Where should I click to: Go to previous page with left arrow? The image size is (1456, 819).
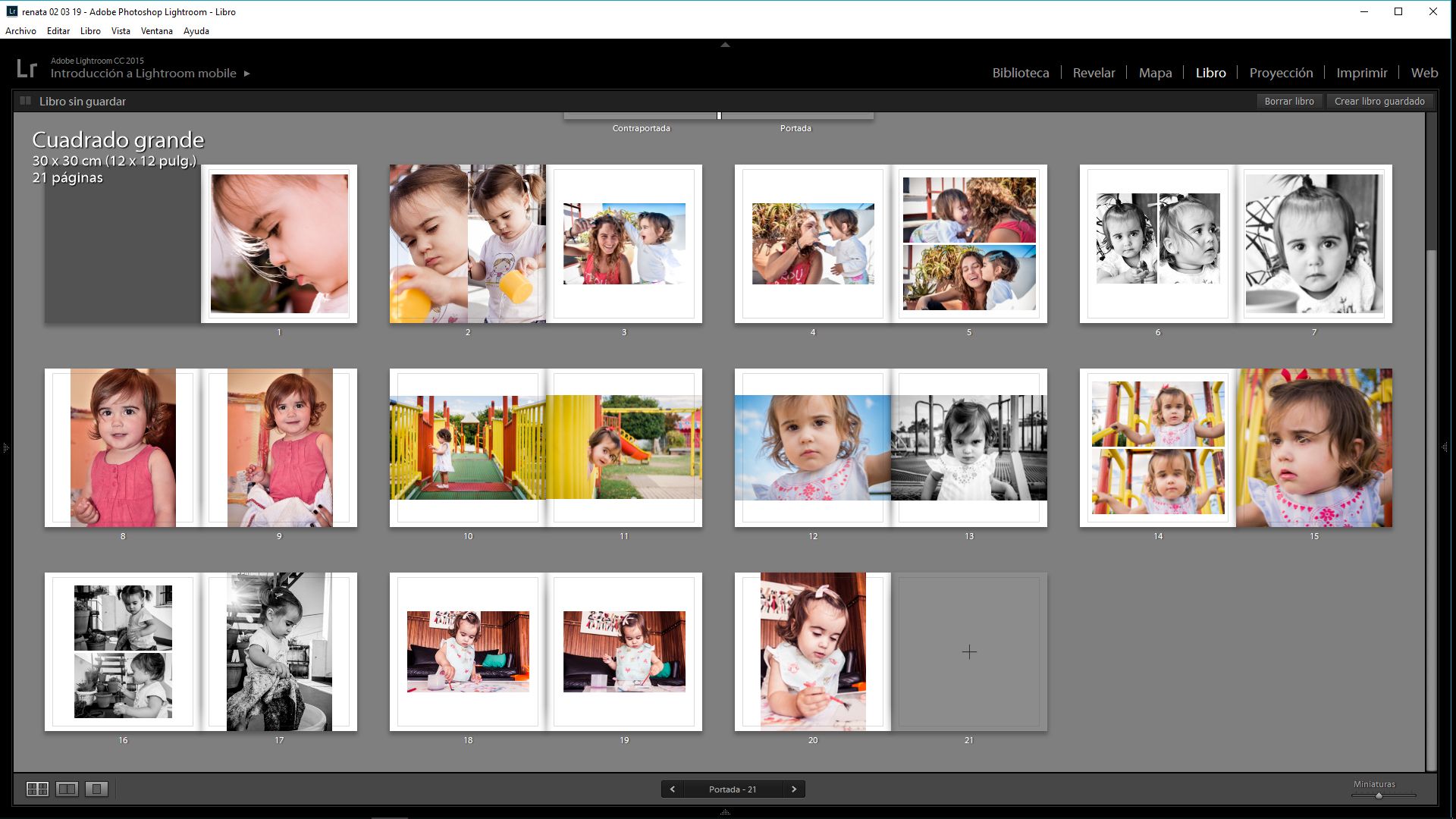[672, 789]
